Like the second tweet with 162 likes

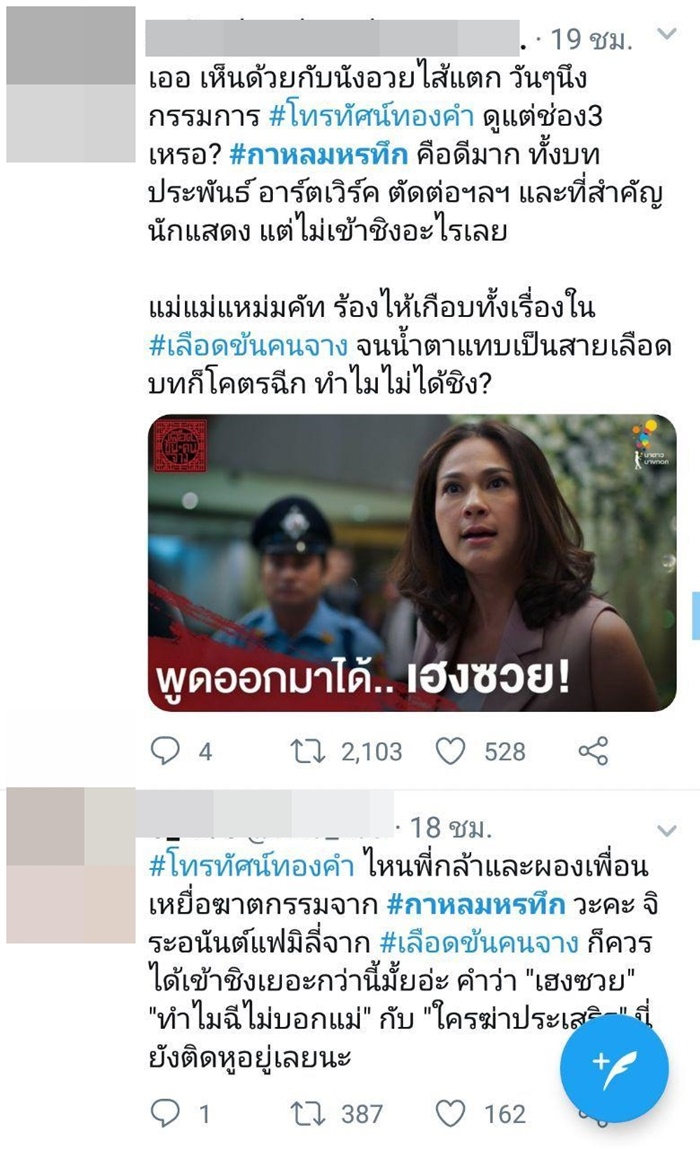[451, 1114]
